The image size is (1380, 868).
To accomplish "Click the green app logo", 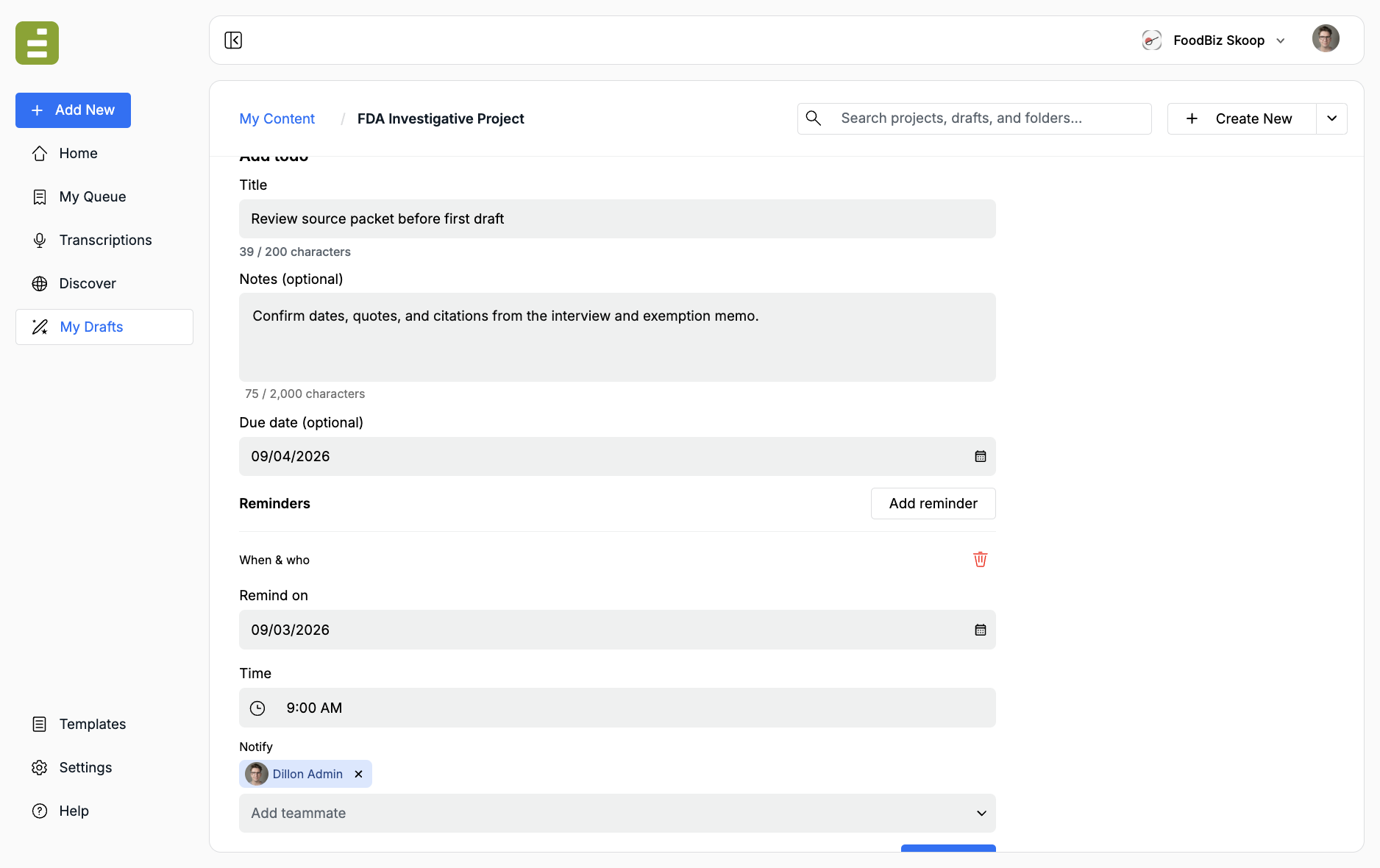I will 37,43.
